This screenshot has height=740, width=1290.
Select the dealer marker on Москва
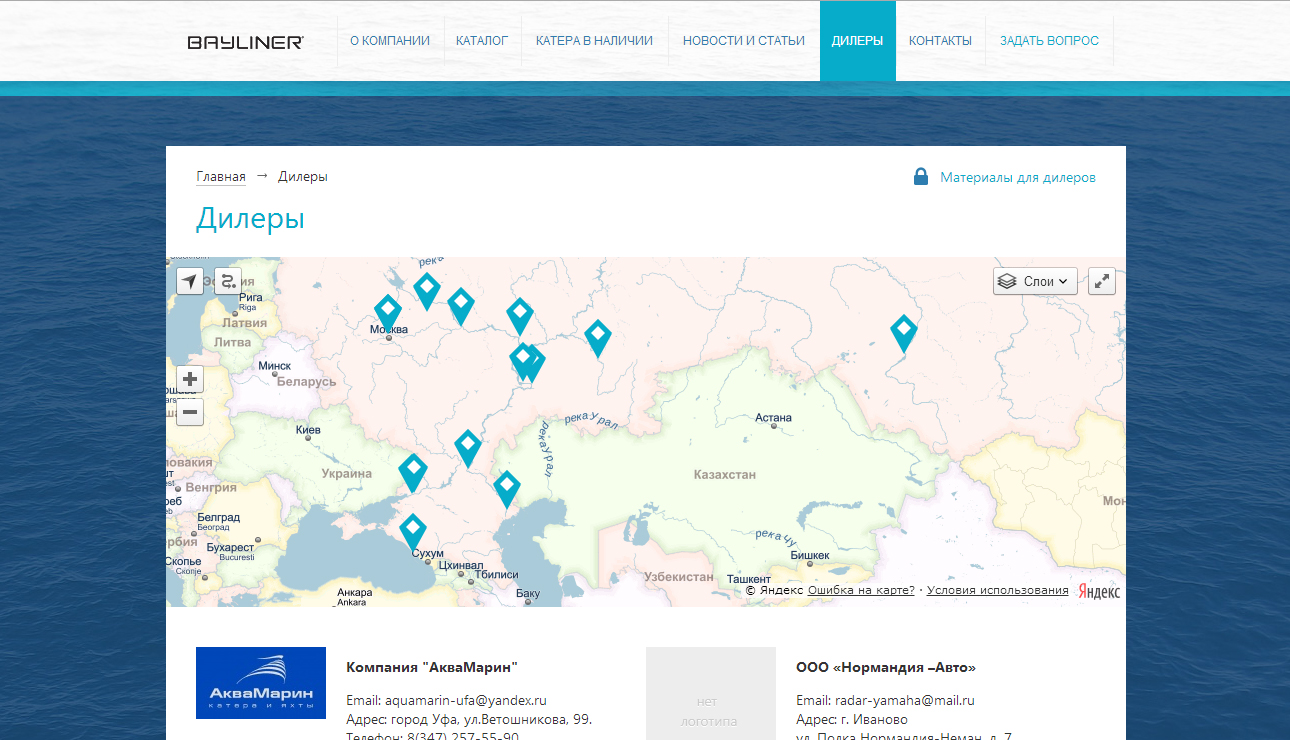click(x=388, y=313)
